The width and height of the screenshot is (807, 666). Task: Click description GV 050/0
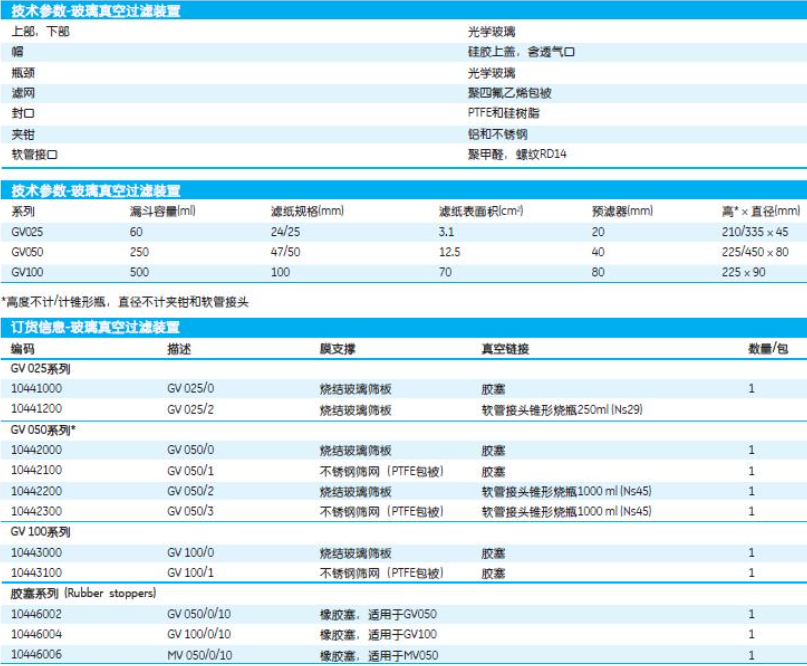[x=190, y=450]
